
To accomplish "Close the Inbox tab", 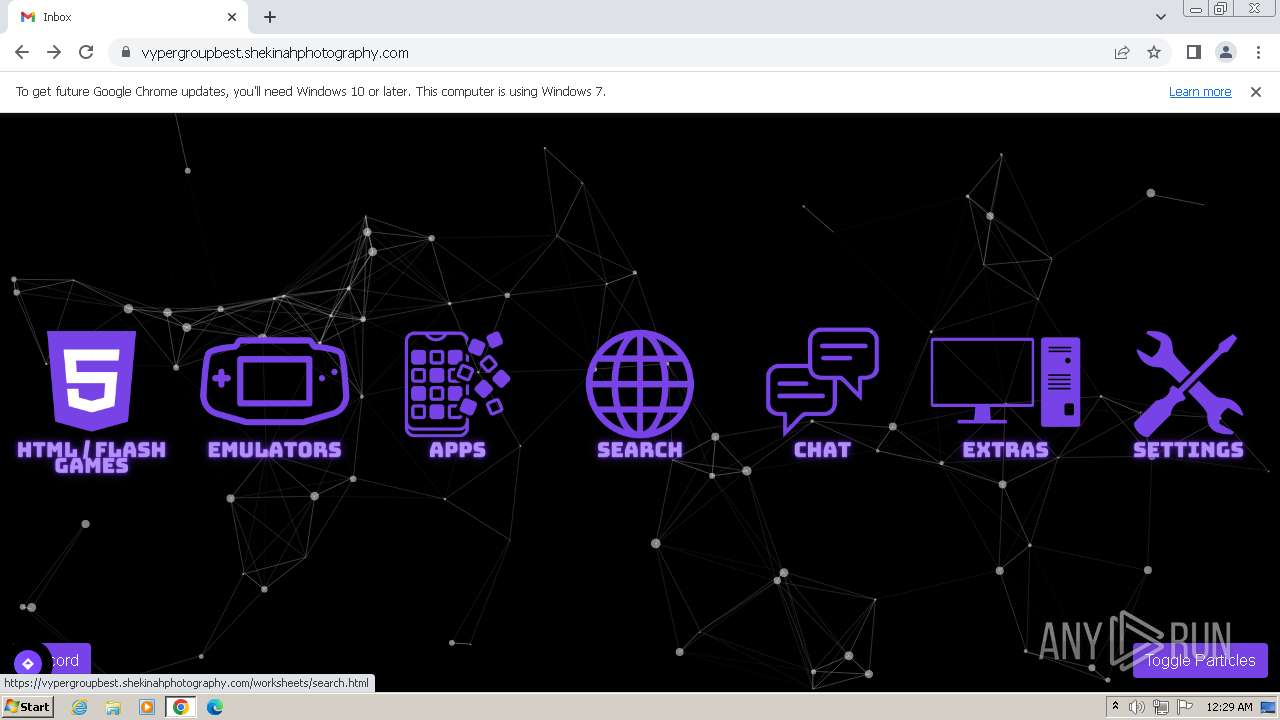I will pyautogui.click(x=232, y=17).
